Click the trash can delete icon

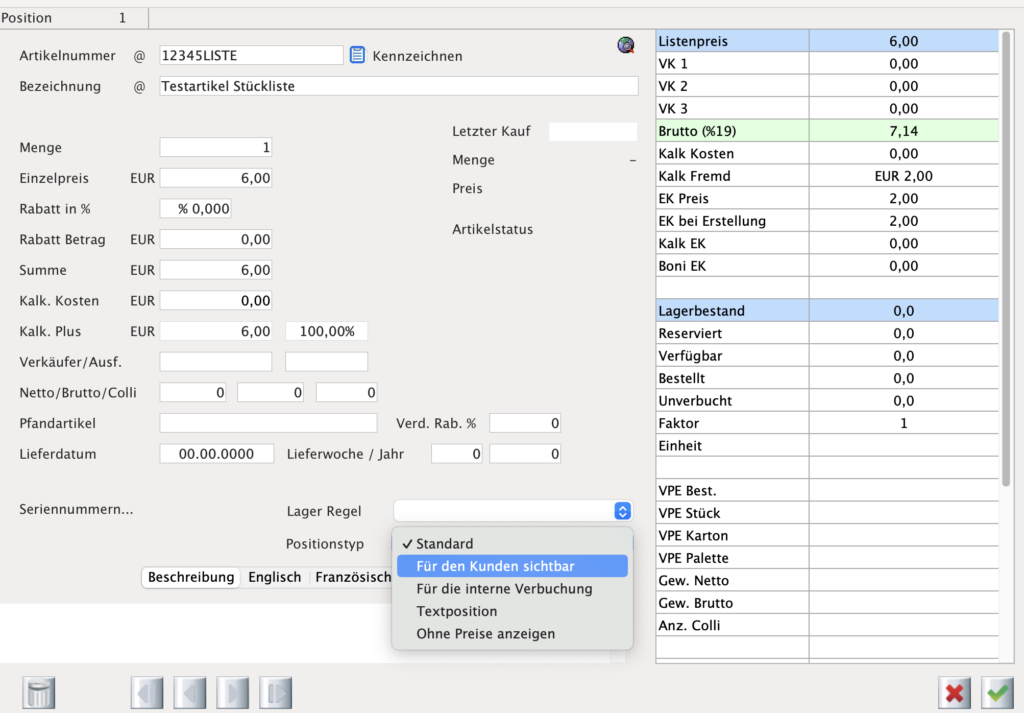pos(39,693)
